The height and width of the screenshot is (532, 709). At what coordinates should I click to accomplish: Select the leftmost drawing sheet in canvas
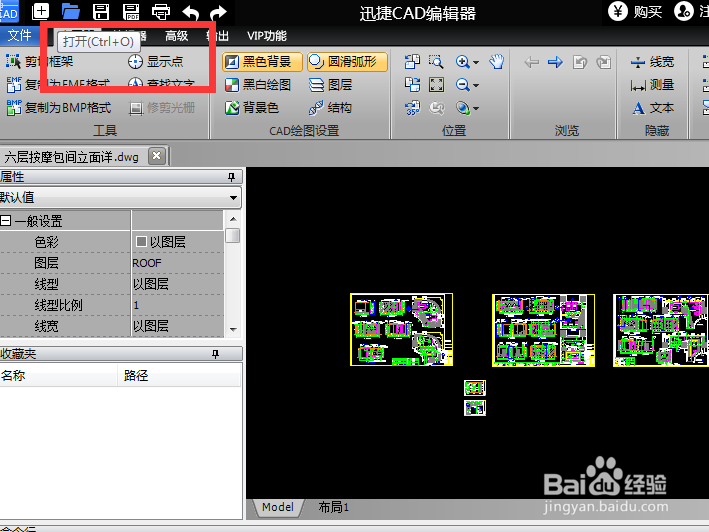point(402,330)
